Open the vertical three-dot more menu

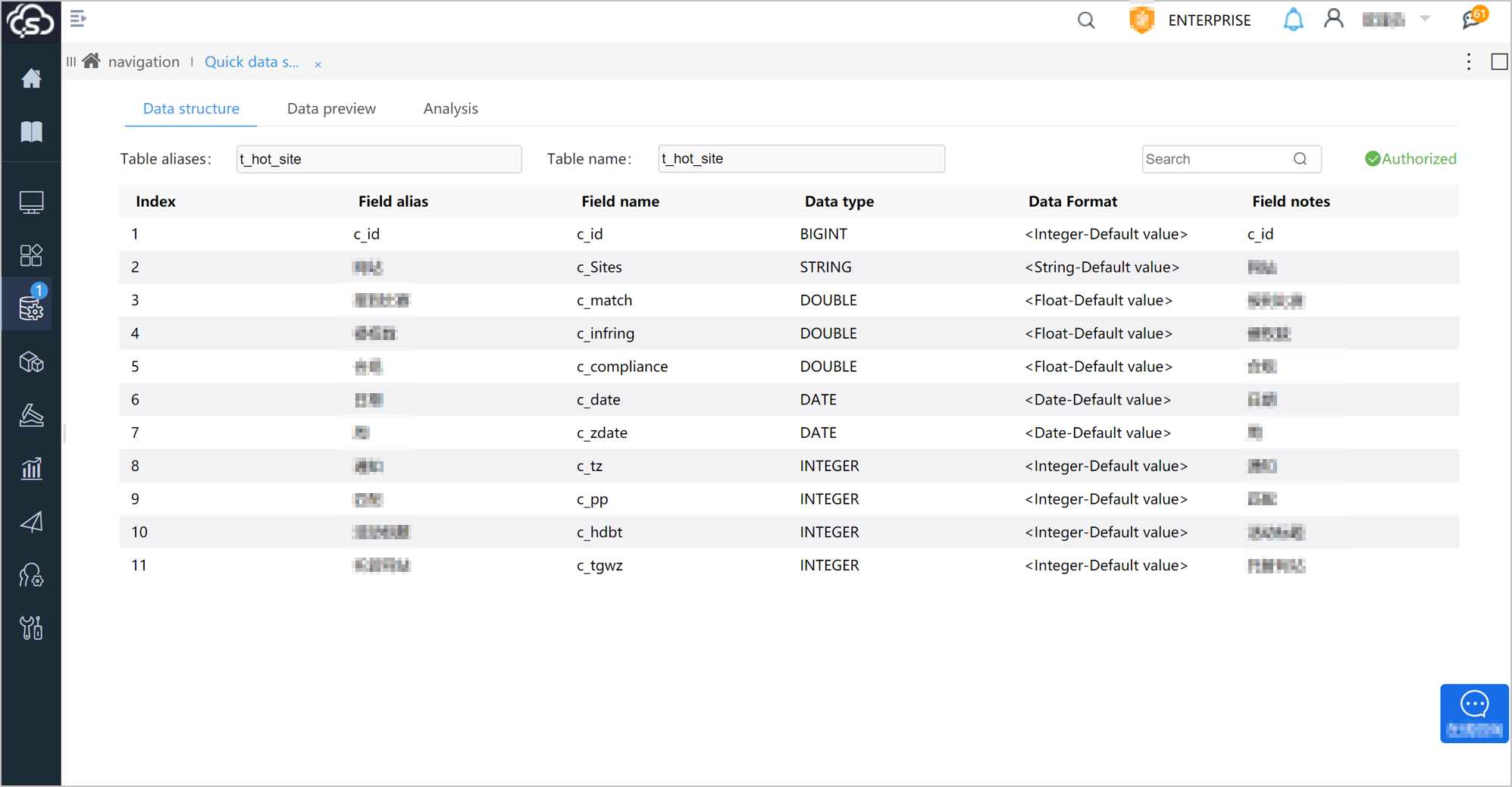(x=1469, y=62)
